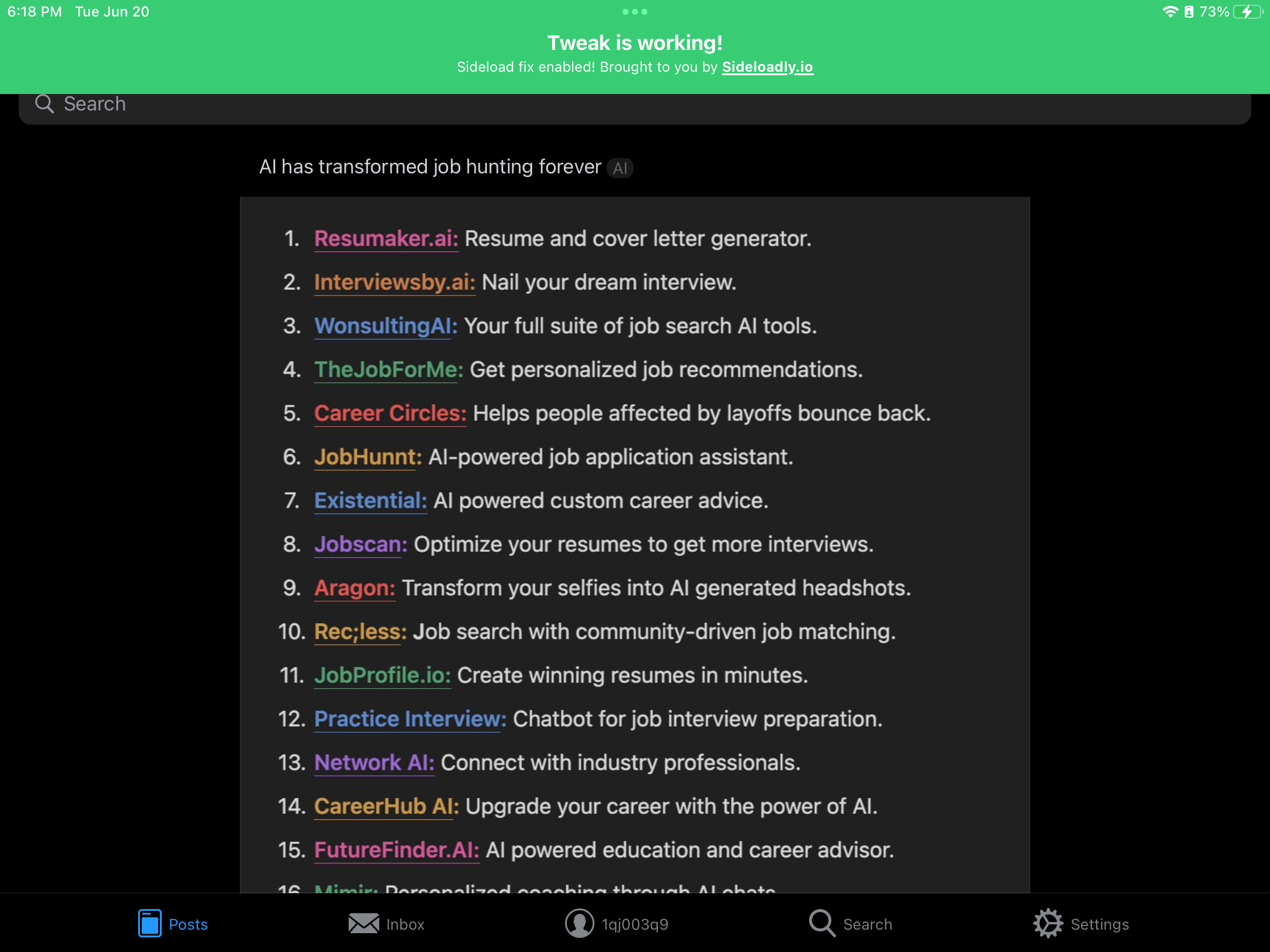This screenshot has width=1270, height=952.
Task: Open the WonsultingAI link
Action: tap(382, 326)
